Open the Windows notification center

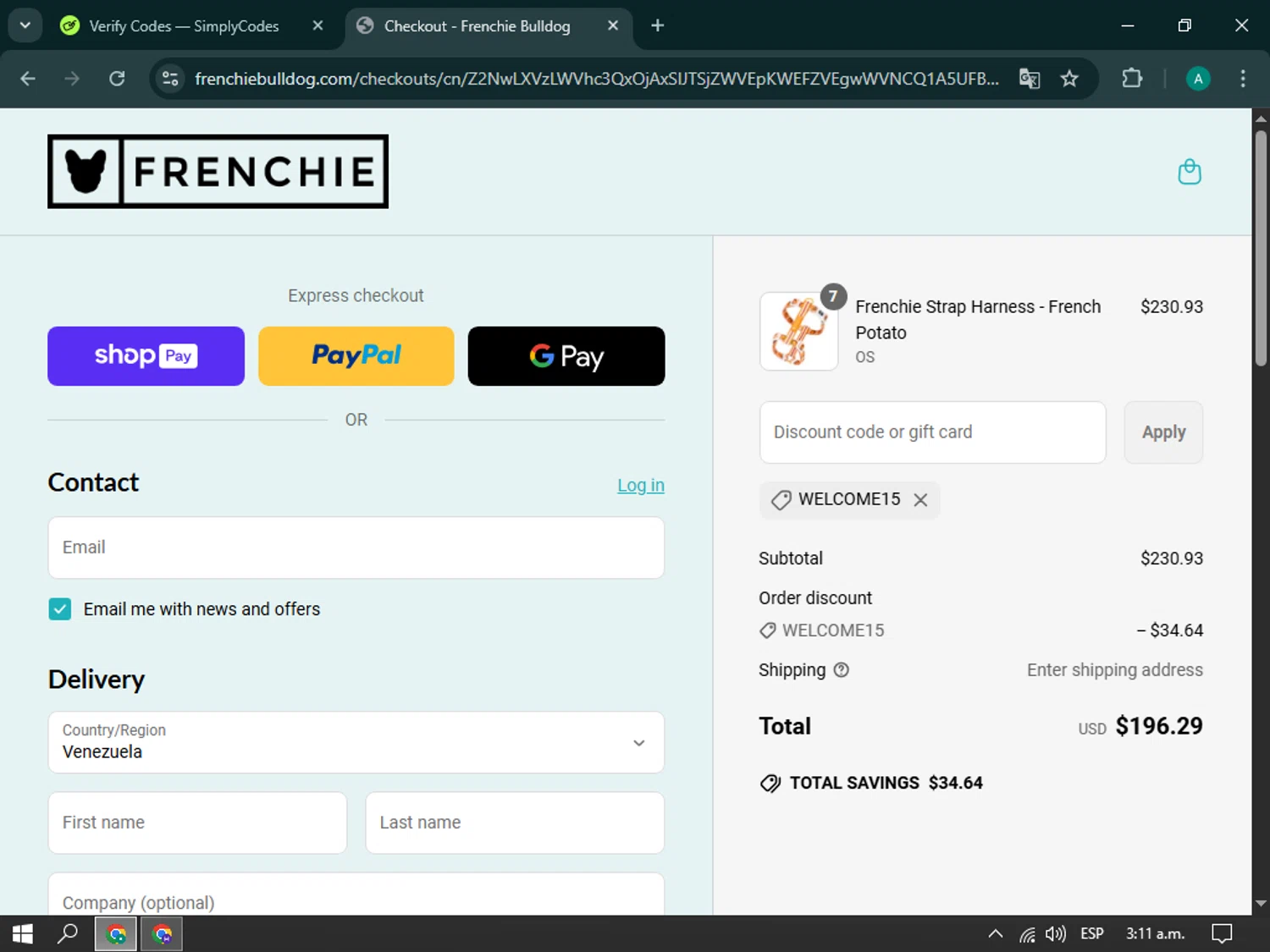coord(1222,933)
